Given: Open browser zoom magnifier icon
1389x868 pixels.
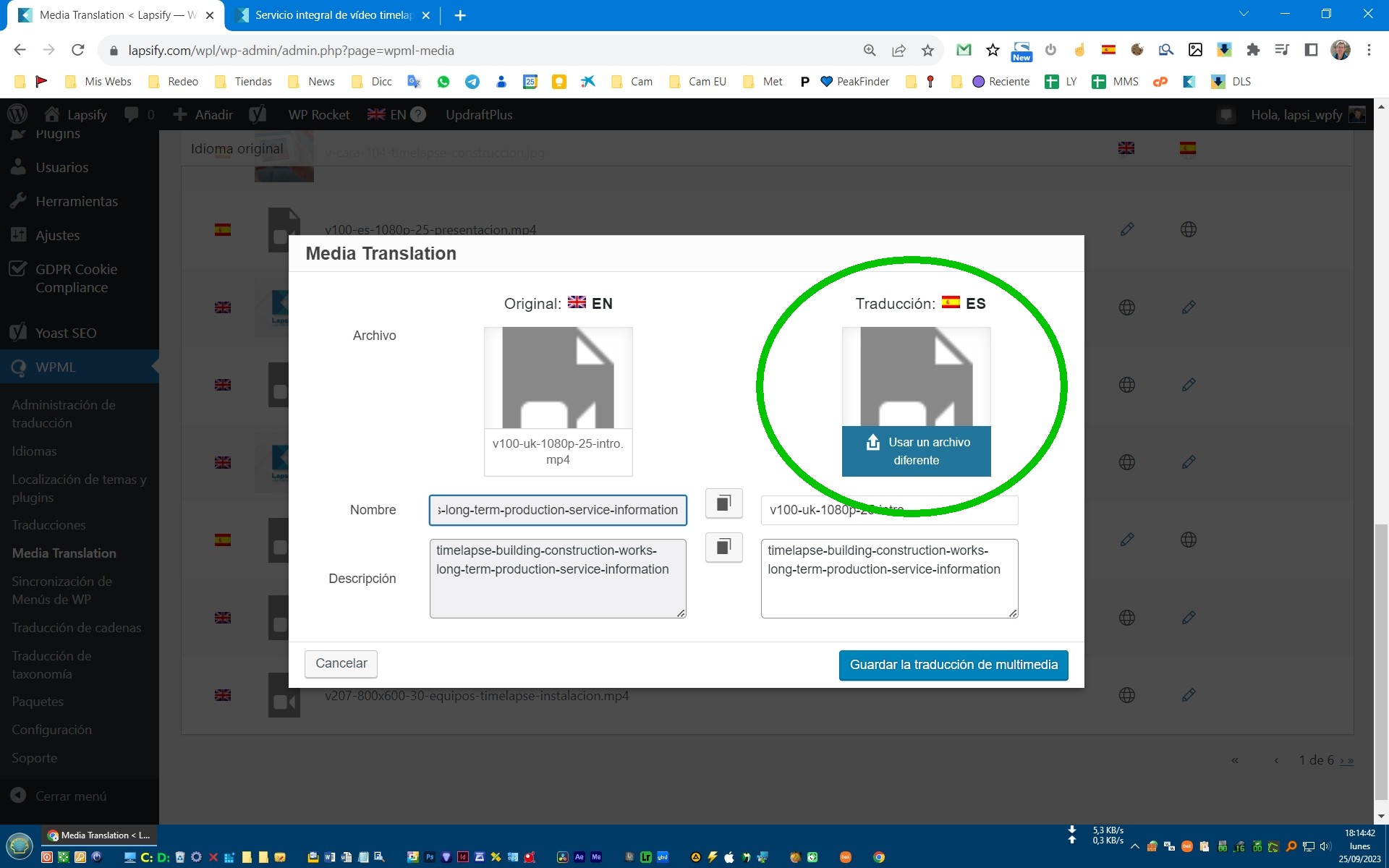Looking at the screenshot, I should coord(870,50).
